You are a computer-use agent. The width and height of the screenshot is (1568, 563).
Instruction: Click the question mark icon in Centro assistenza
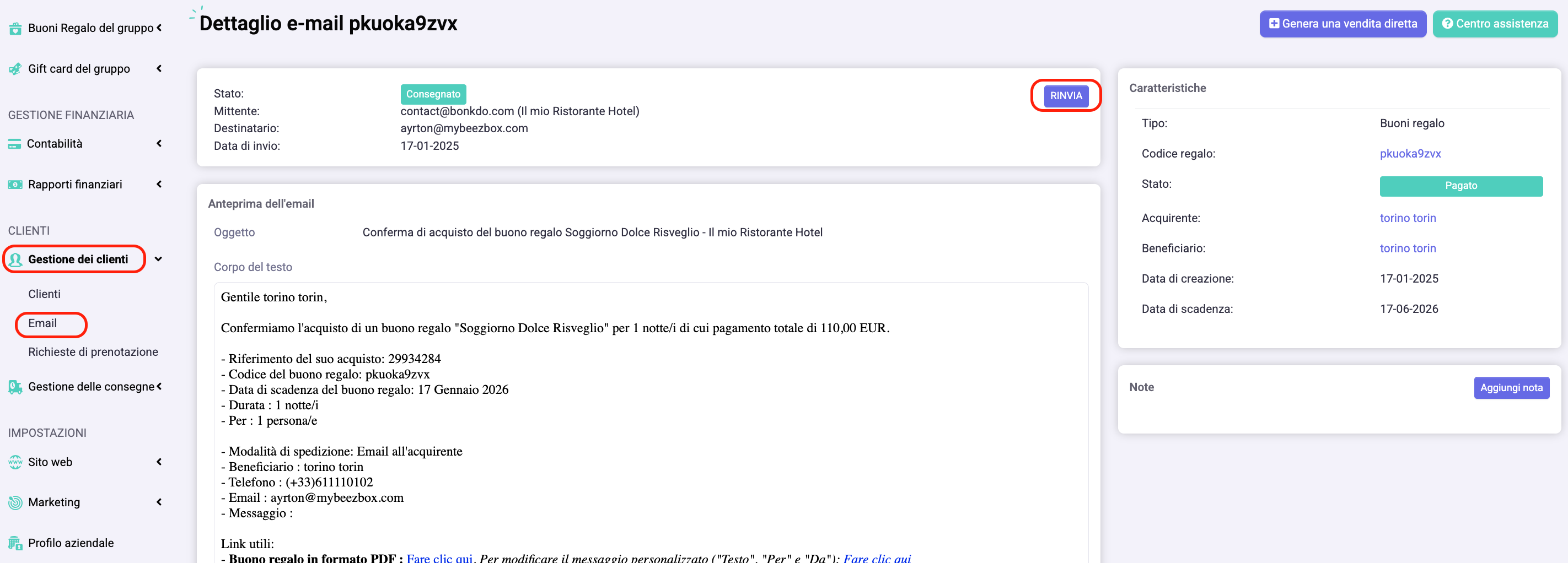click(1447, 24)
